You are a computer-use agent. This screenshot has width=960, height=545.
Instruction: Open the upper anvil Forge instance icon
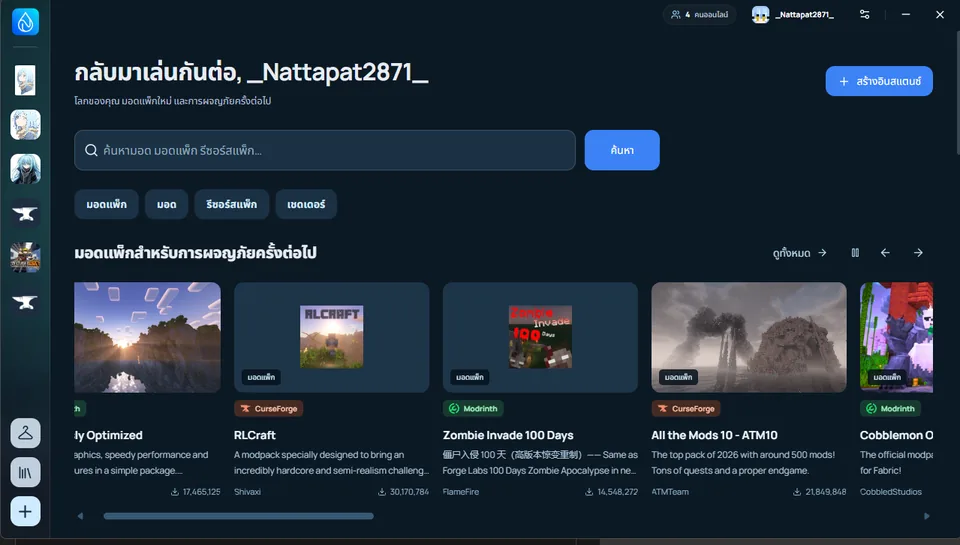[25, 214]
